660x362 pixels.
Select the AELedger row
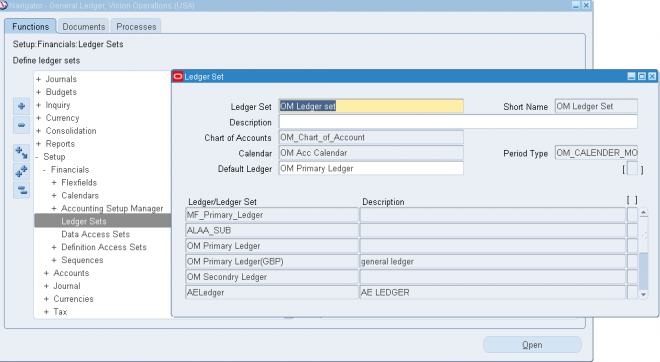[x=272, y=292]
